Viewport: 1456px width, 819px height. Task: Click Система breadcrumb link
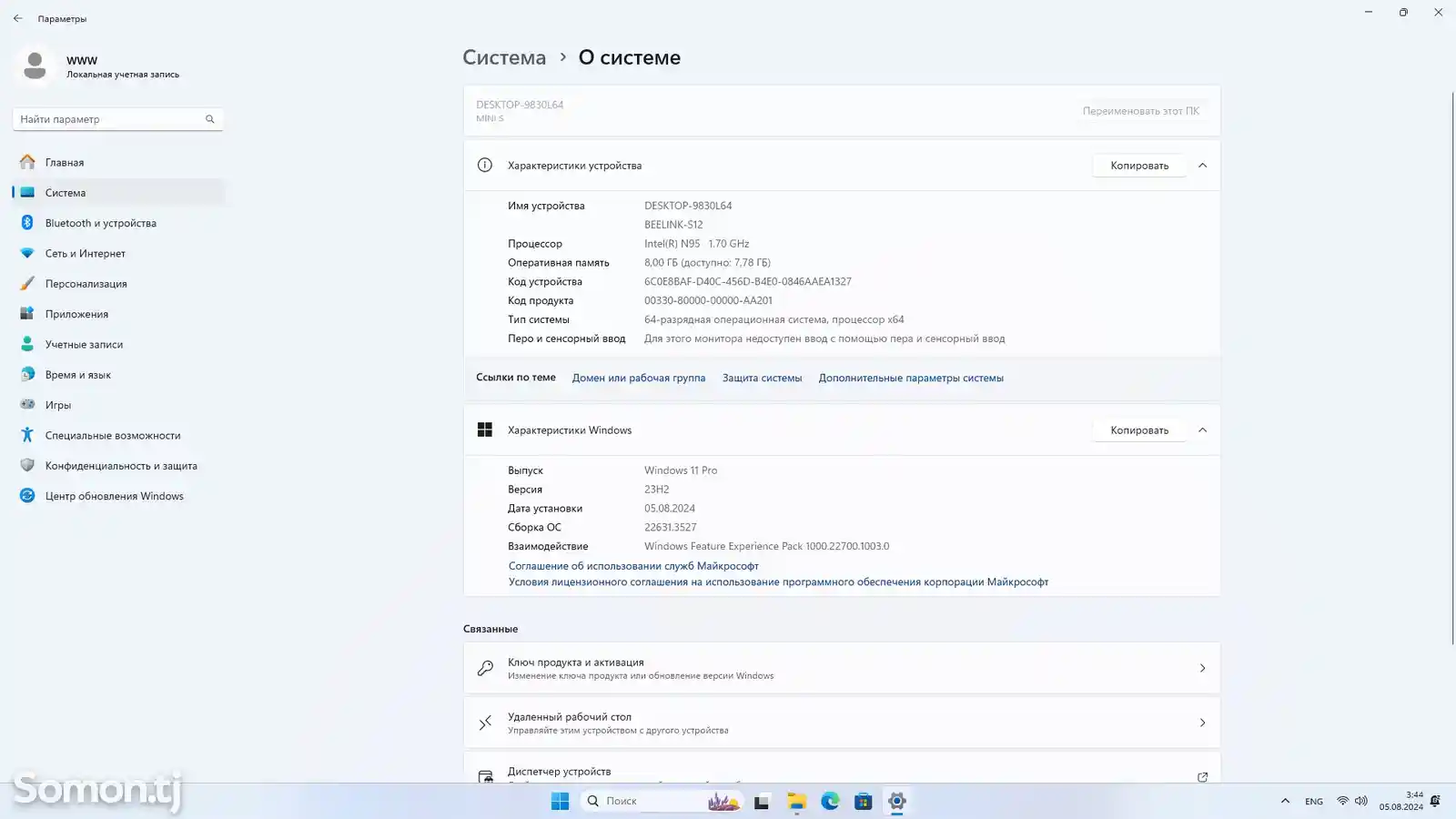click(x=504, y=57)
